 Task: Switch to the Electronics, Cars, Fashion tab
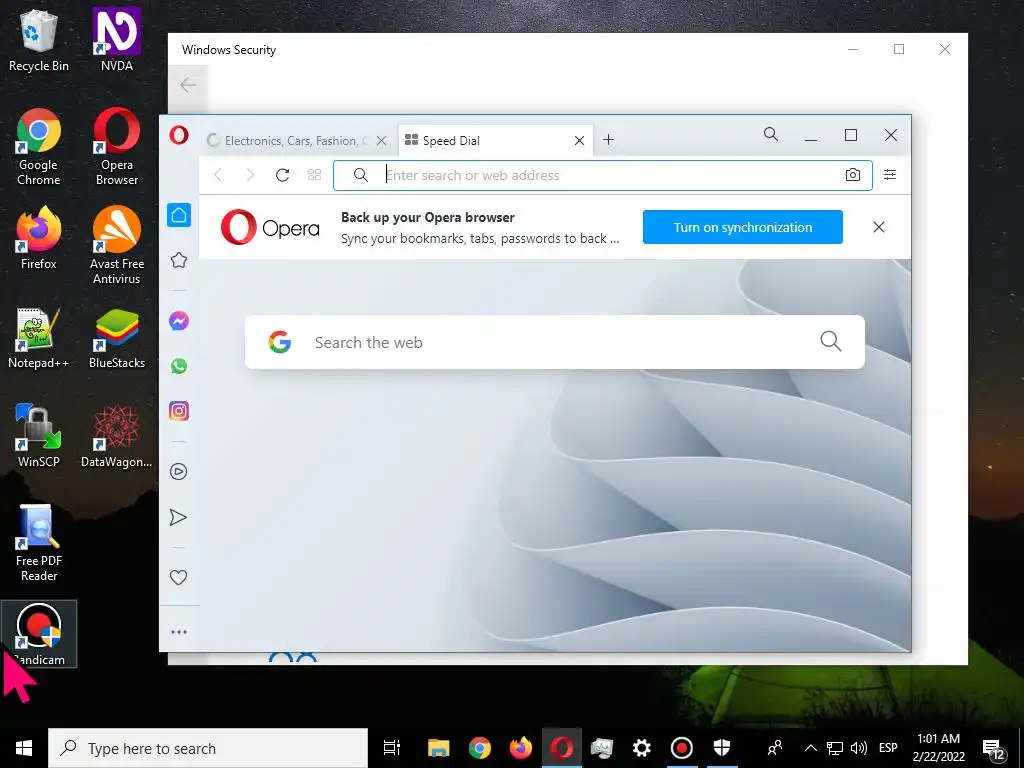pos(288,140)
